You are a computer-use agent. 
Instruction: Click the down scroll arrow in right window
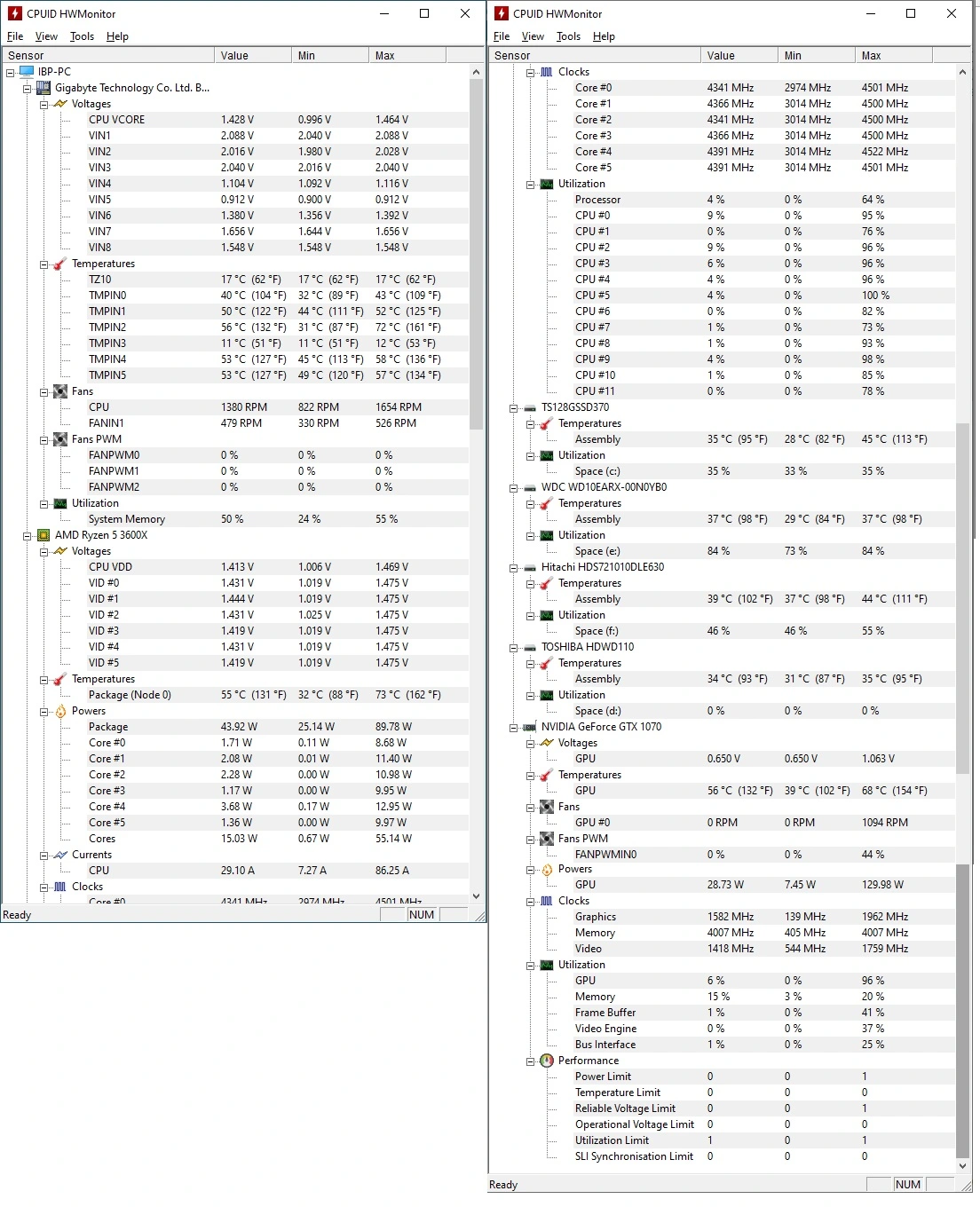pyautogui.click(x=963, y=1166)
